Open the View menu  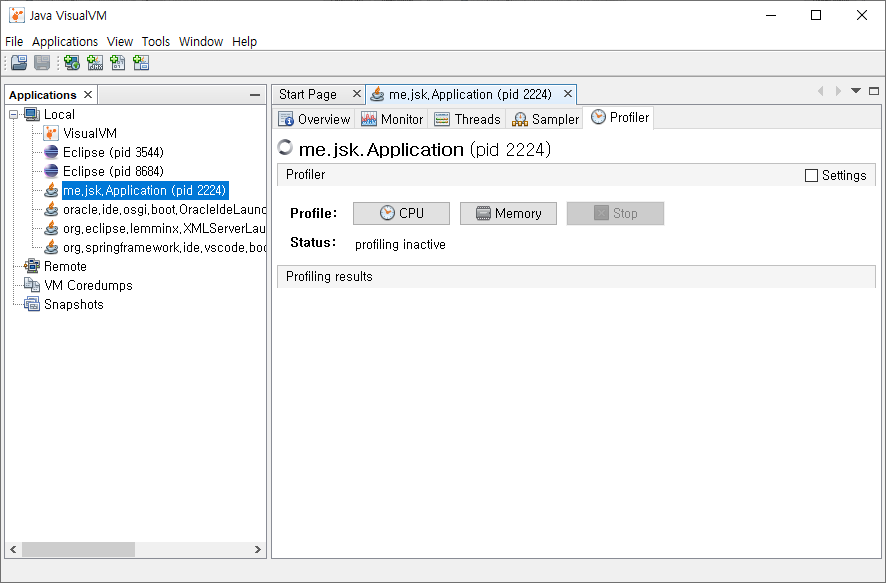point(120,42)
